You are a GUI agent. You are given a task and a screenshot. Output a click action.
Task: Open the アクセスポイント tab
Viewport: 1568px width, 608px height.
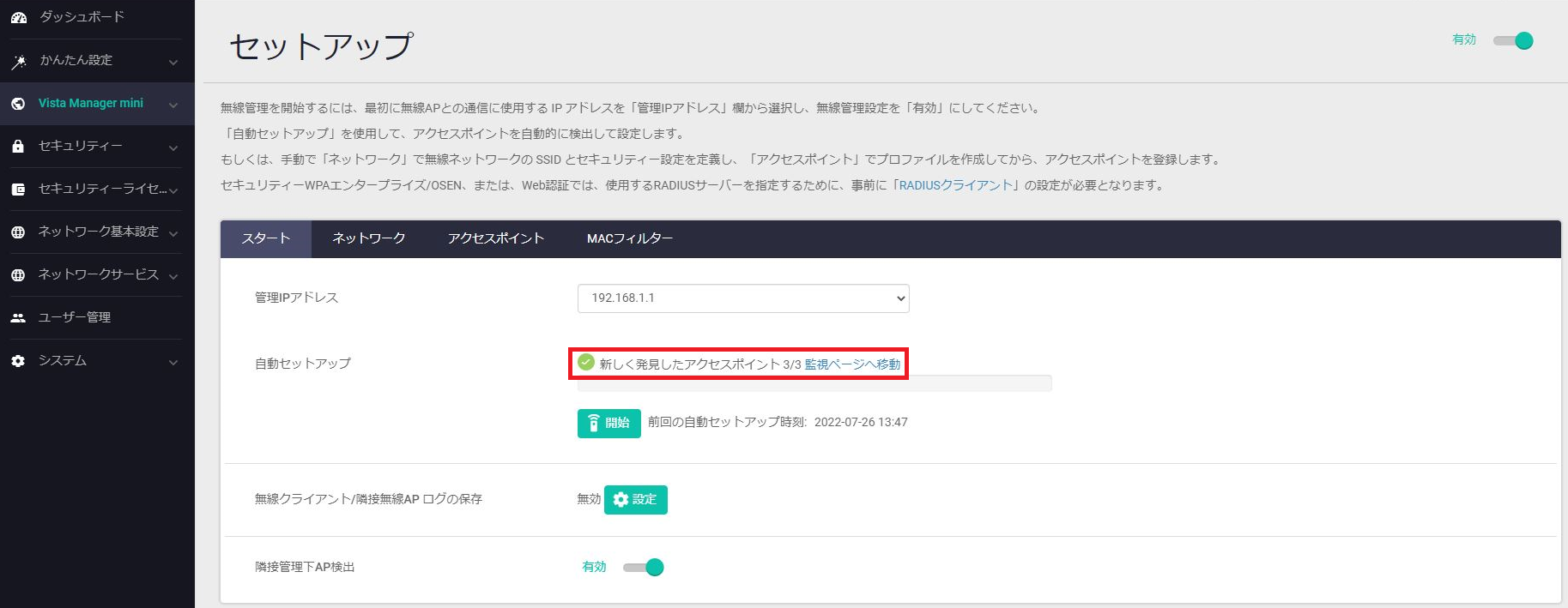tap(496, 238)
